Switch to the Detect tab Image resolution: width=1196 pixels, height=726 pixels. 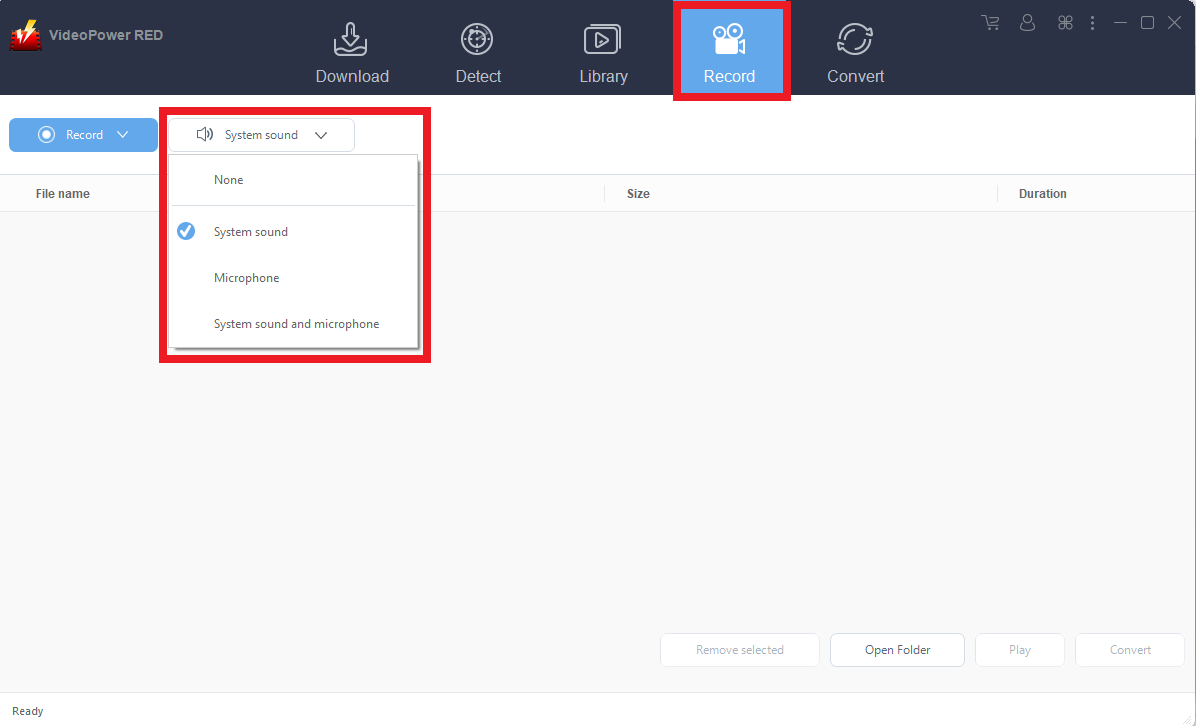click(477, 53)
